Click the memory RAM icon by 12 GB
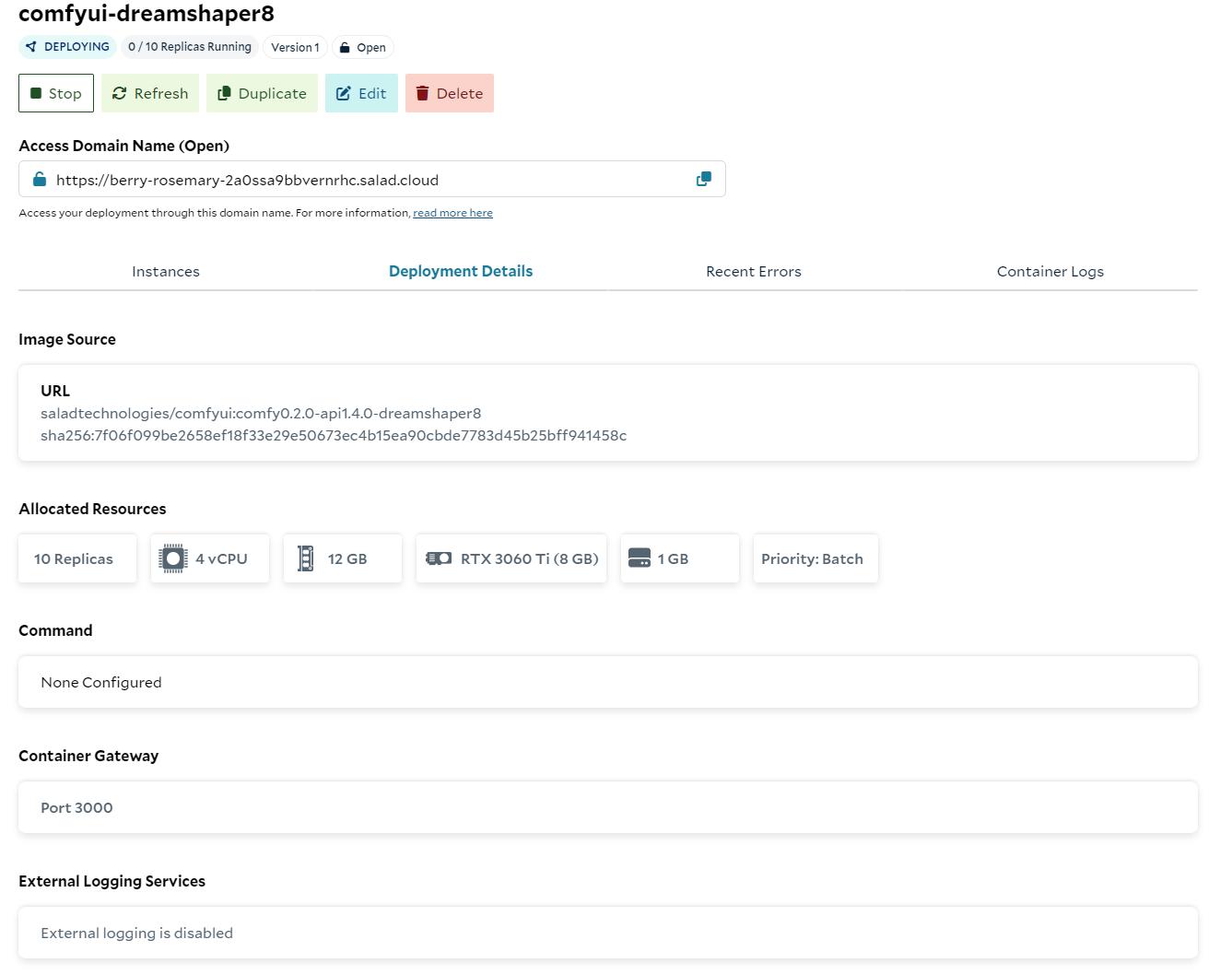The image size is (1232, 975). point(306,558)
